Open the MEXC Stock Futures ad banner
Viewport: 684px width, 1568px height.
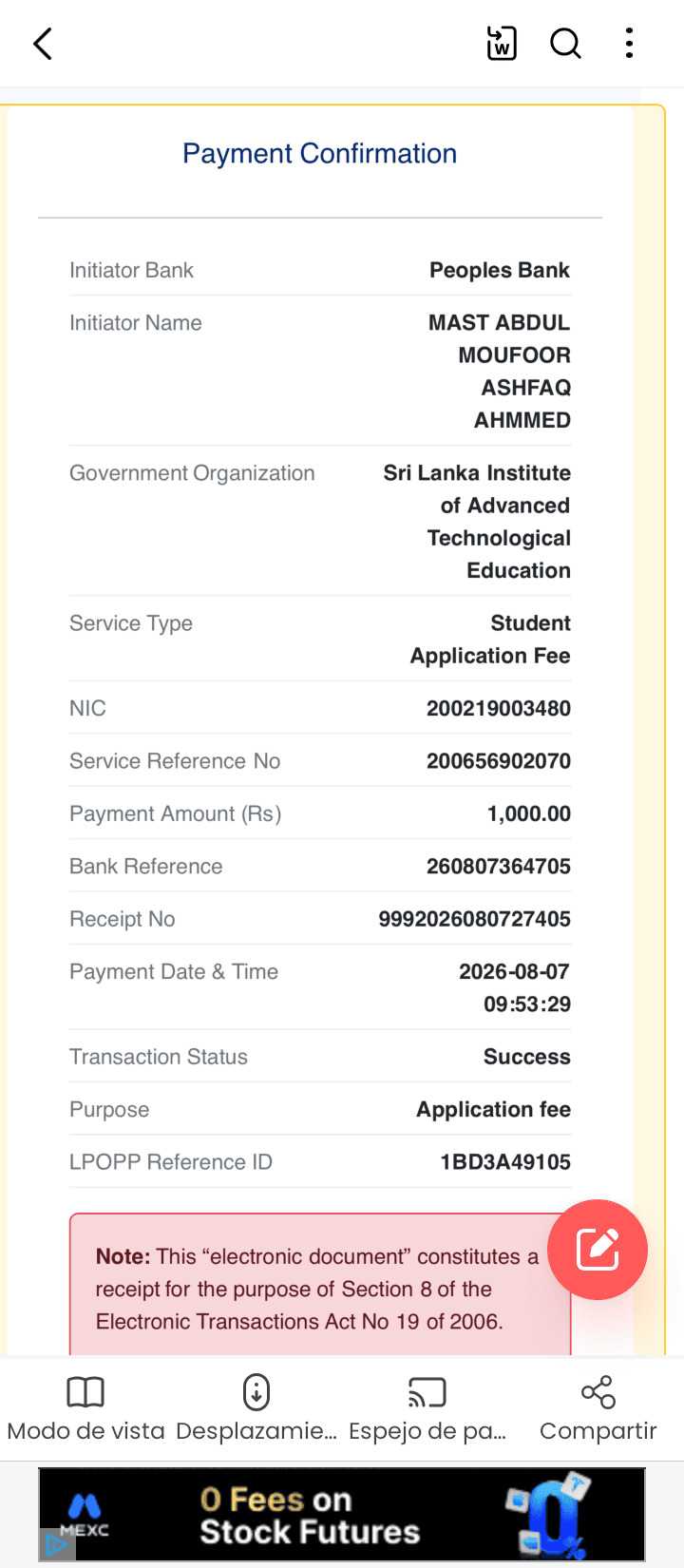point(342,1515)
